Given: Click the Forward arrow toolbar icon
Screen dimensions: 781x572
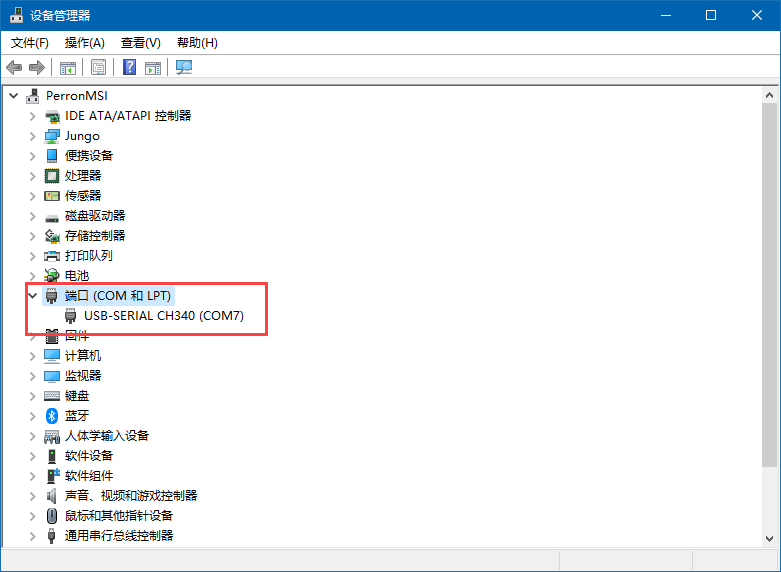Looking at the screenshot, I should [37, 67].
